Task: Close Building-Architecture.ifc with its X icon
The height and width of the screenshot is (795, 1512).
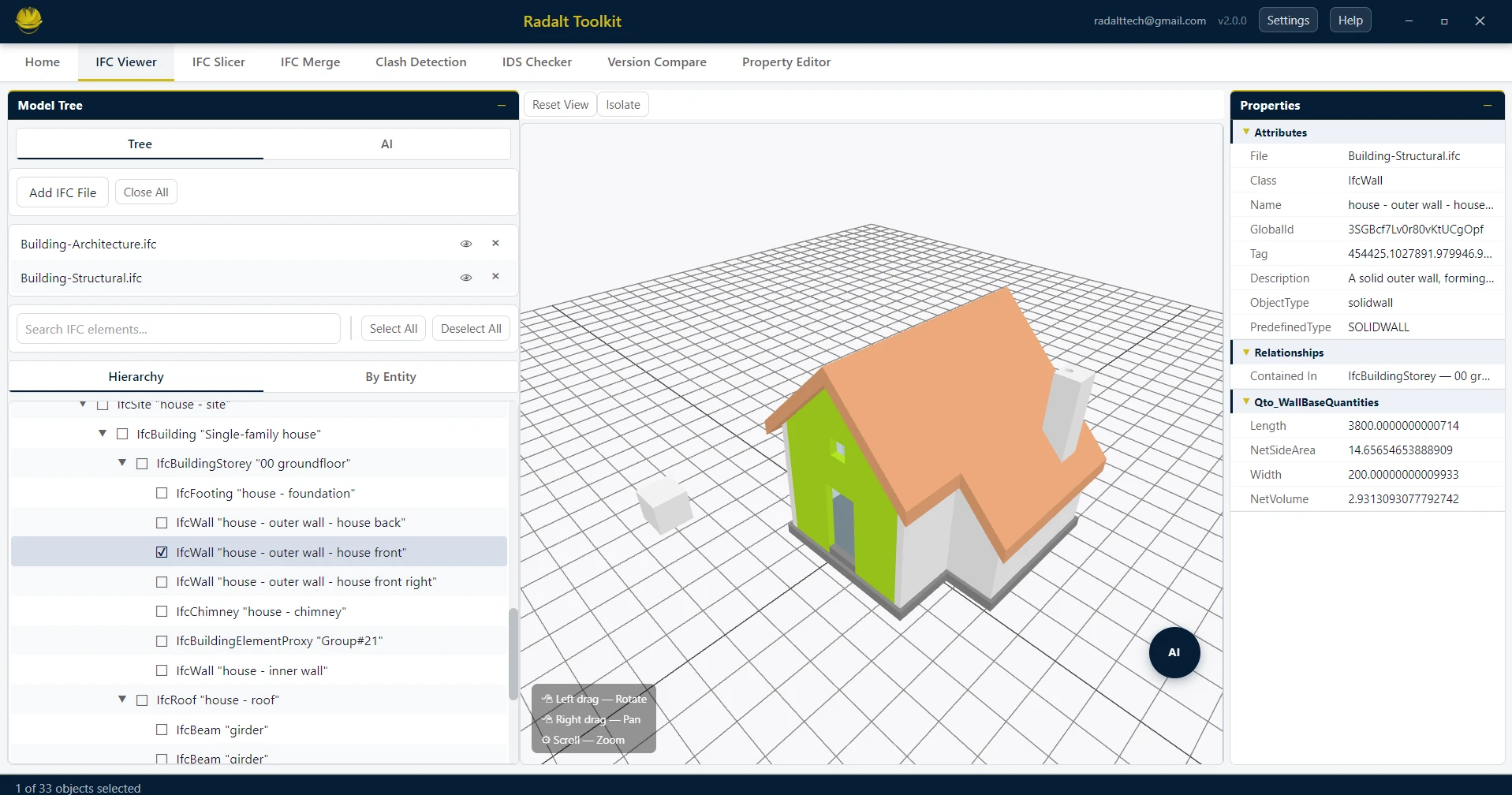Action: (495, 243)
